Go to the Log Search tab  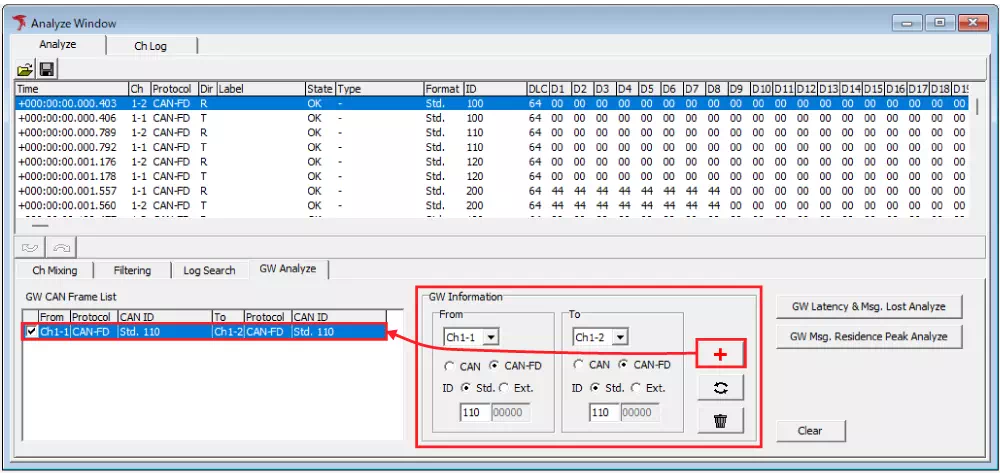tap(209, 270)
